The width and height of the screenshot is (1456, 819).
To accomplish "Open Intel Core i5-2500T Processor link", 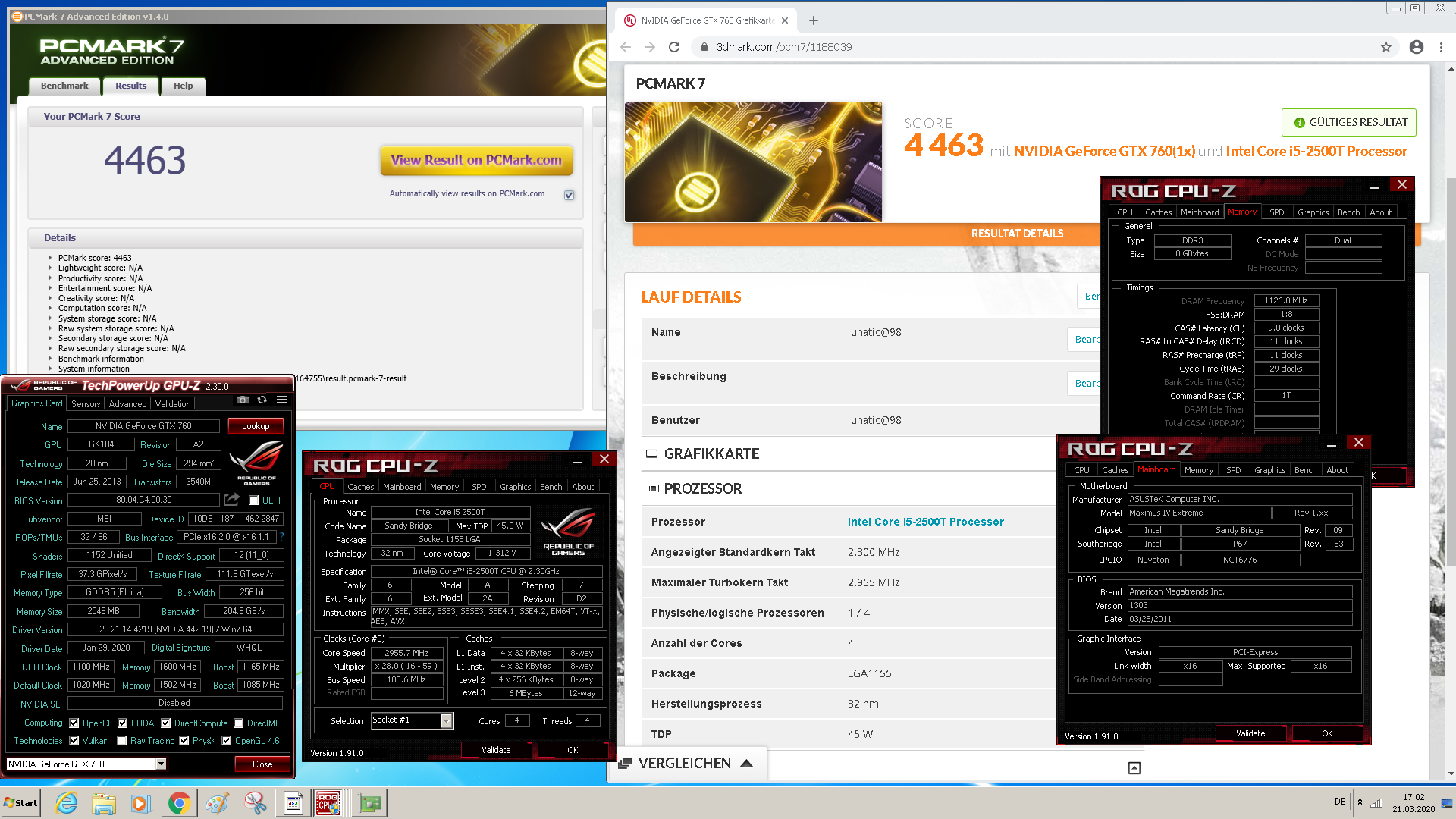I will point(926,522).
